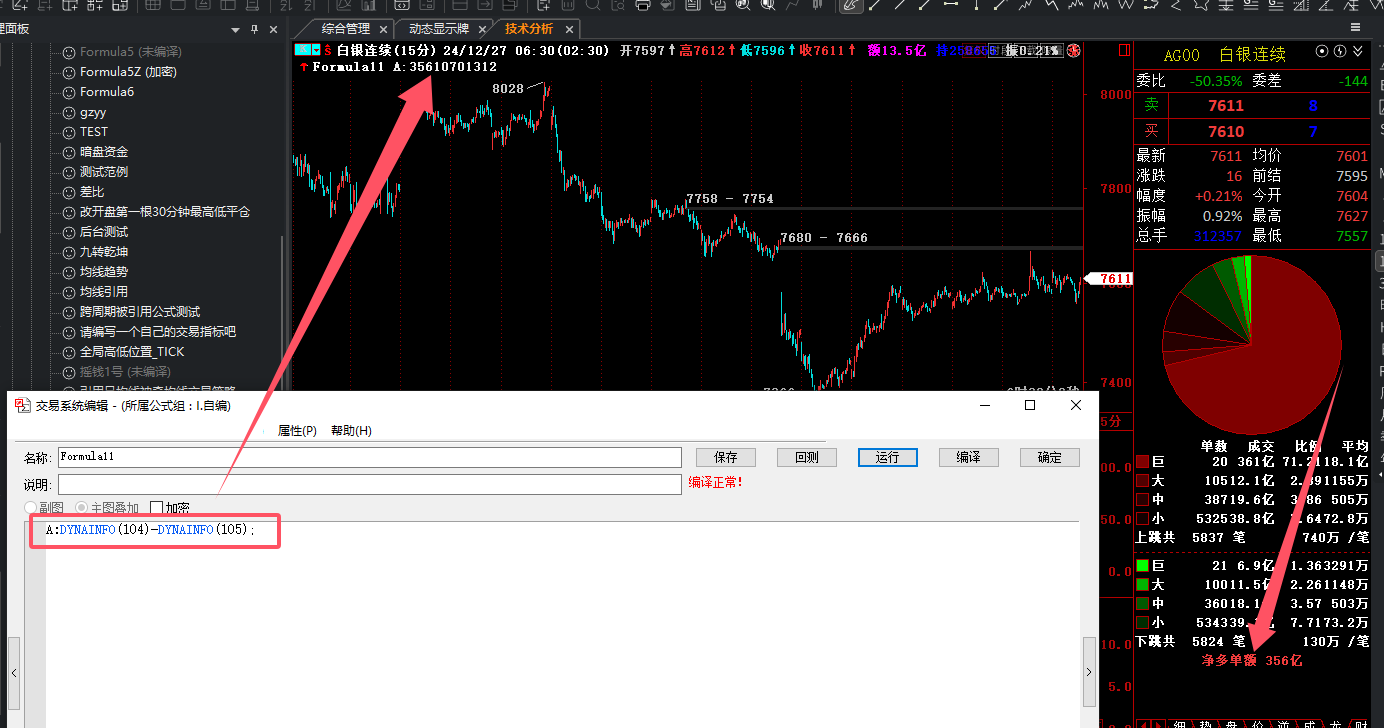Viewport: 1384px width, 728px height.
Task: Select Formula5Z (加密) in formula tree
Action: pos(128,72)
